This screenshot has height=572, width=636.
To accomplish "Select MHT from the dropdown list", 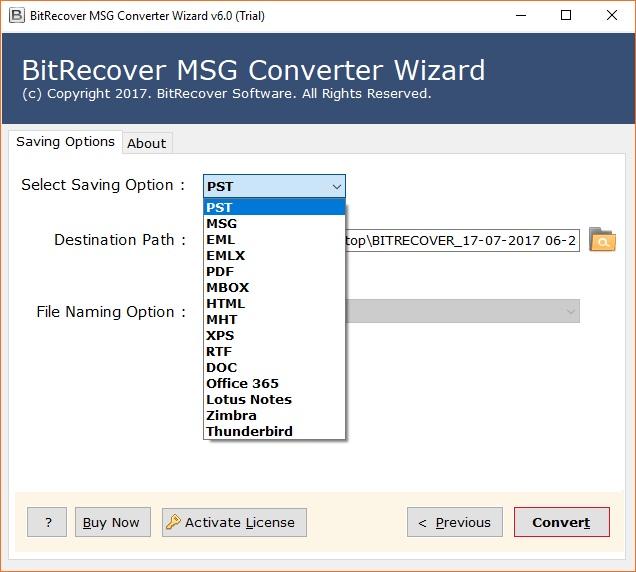I will click(x=274, y=319).
